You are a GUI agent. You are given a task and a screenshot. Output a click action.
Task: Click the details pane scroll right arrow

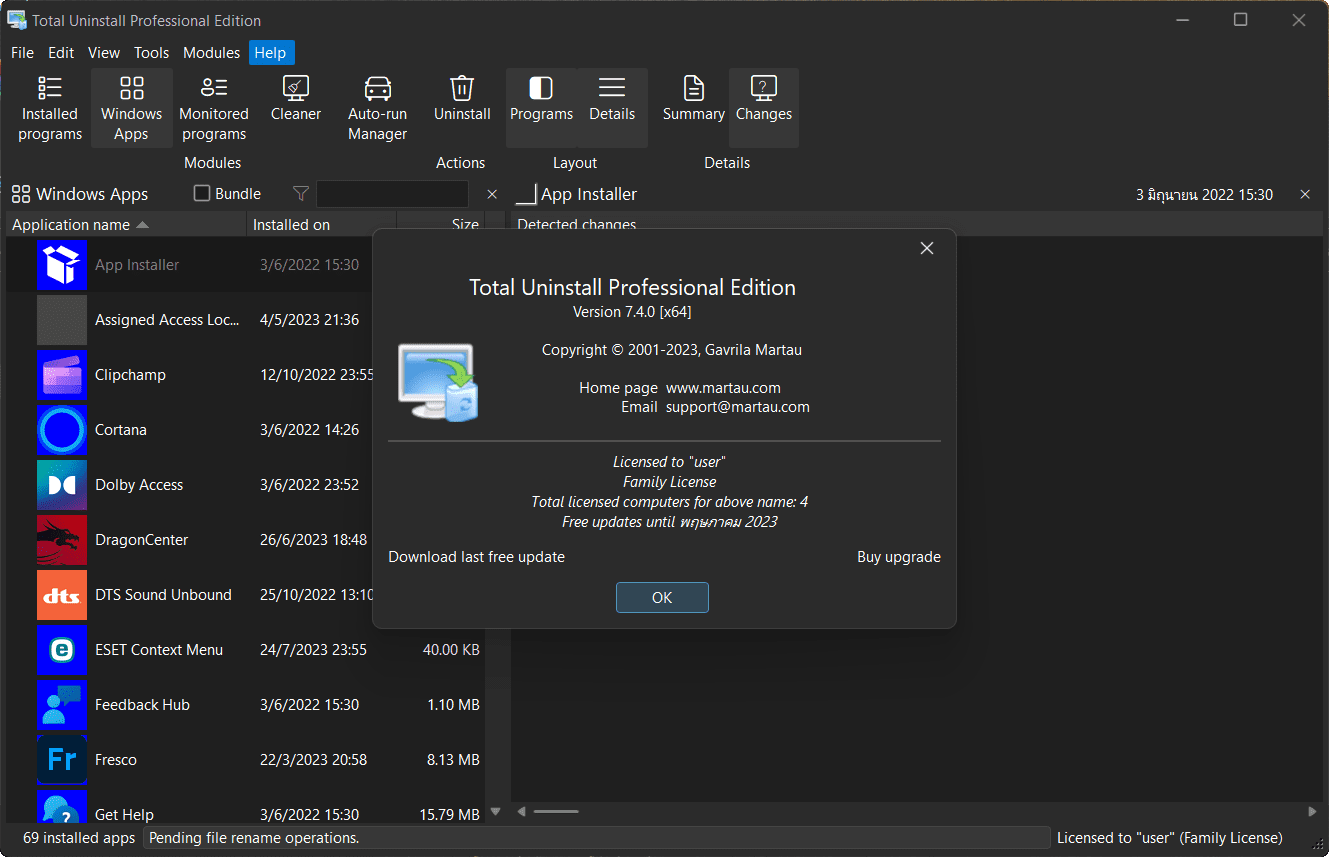click(x=1313, y=811)
